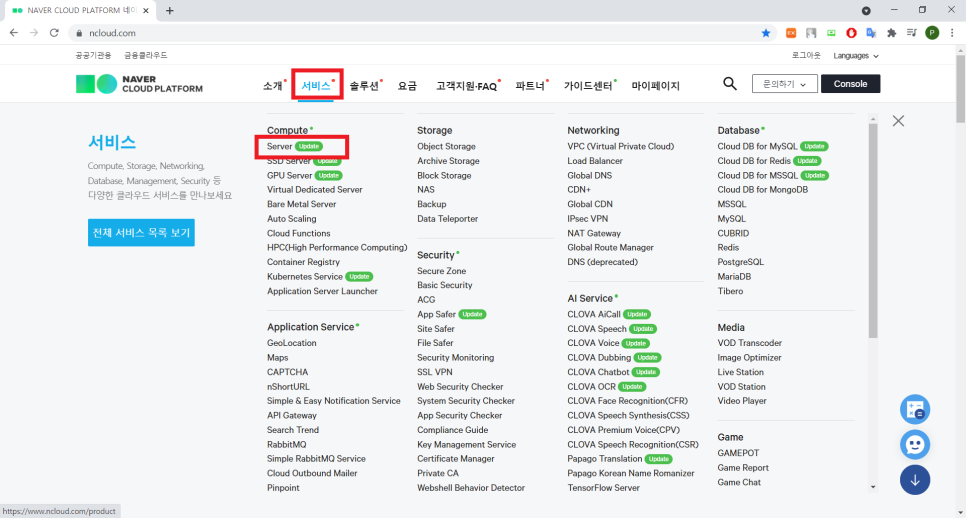
Task: Click the calculator floating icon
Action: click(x=915, y=410)
